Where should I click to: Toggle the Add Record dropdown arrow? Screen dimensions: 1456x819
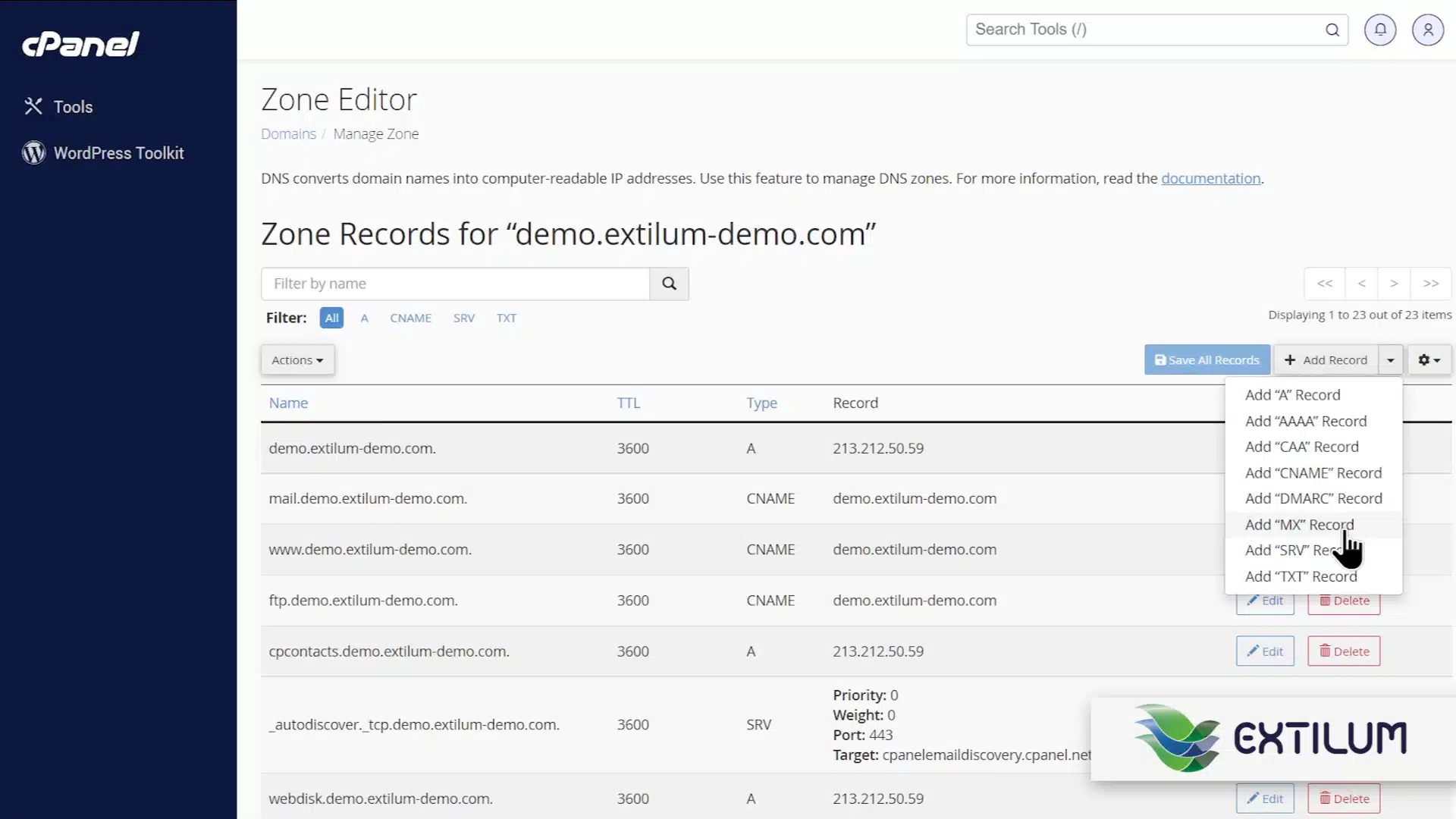click(1391, 360)
